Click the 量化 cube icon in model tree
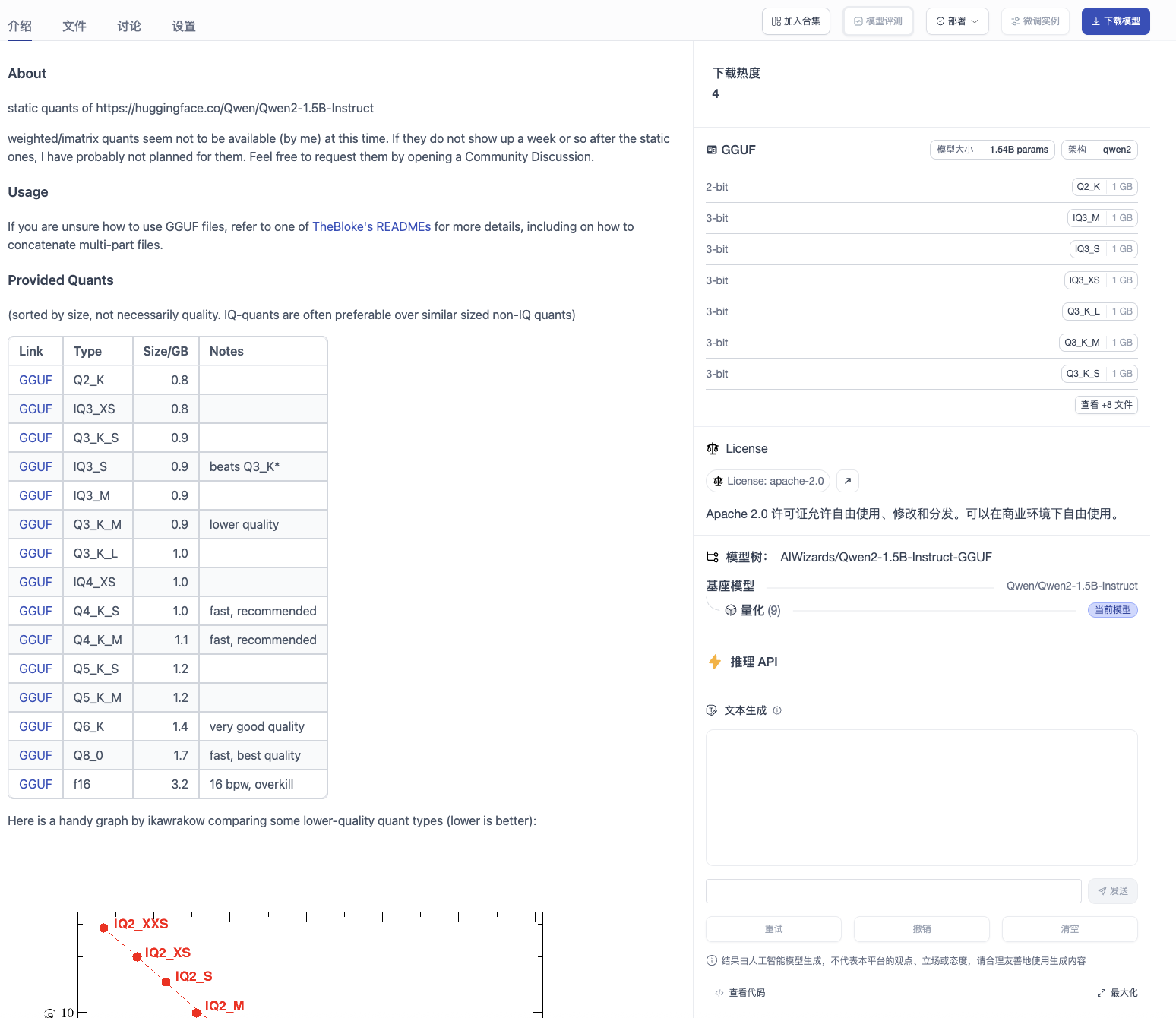Screen dimensions: 1176x1018 click(730, 610)
